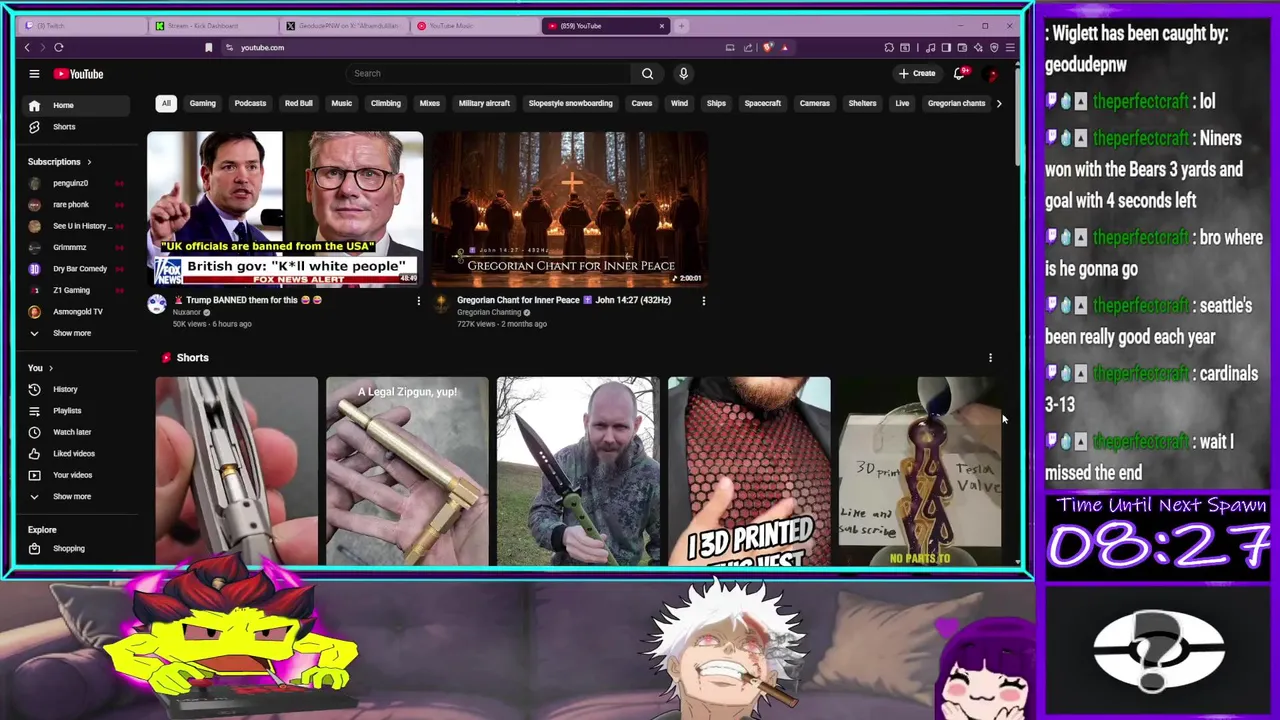The height and width of the screenshot is (720, 1280).
Task: Open the penguinz0 subscription
Action: click(75, 183)
